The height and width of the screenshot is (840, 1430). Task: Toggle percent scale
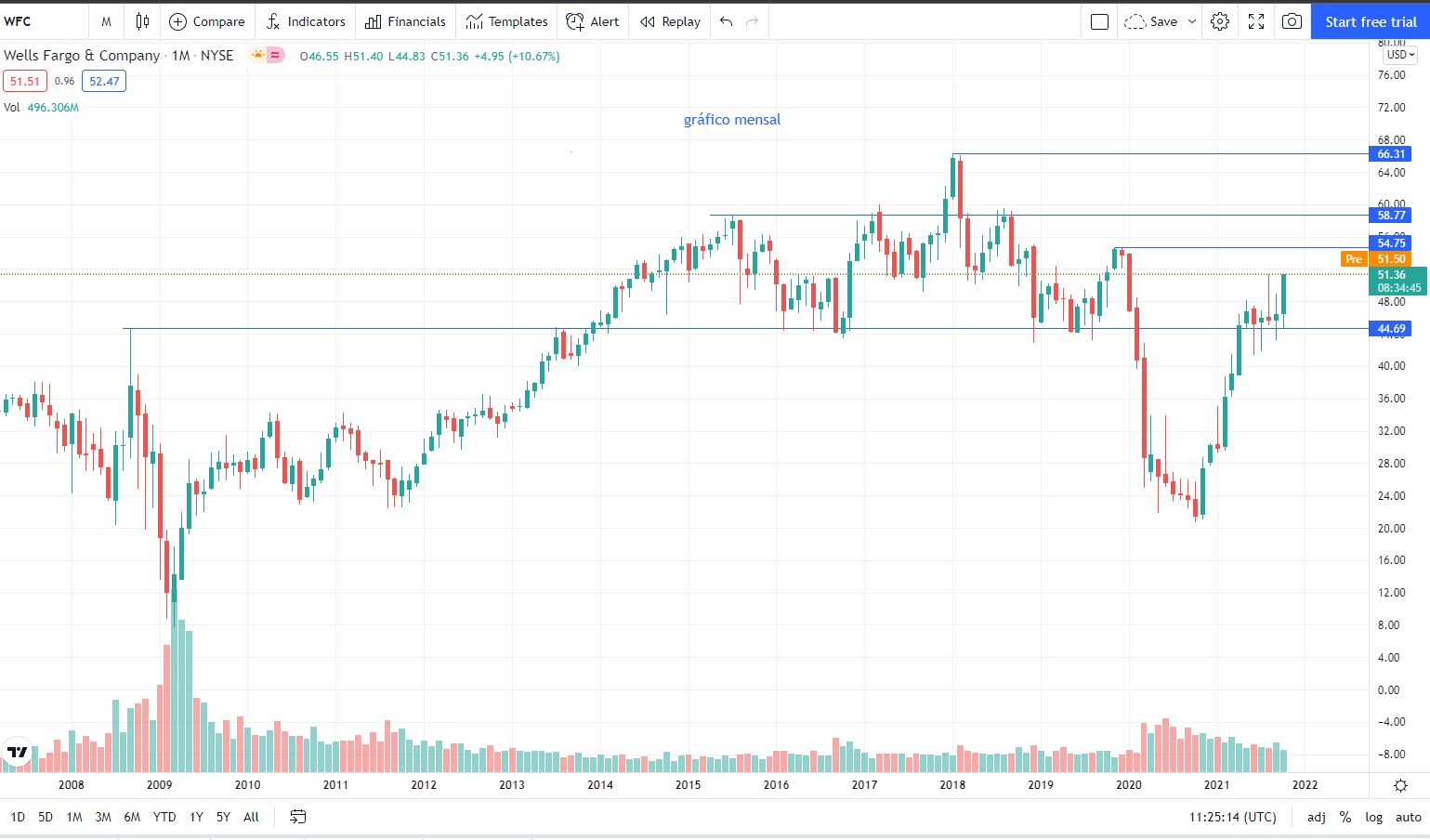tap(1345, 817)
